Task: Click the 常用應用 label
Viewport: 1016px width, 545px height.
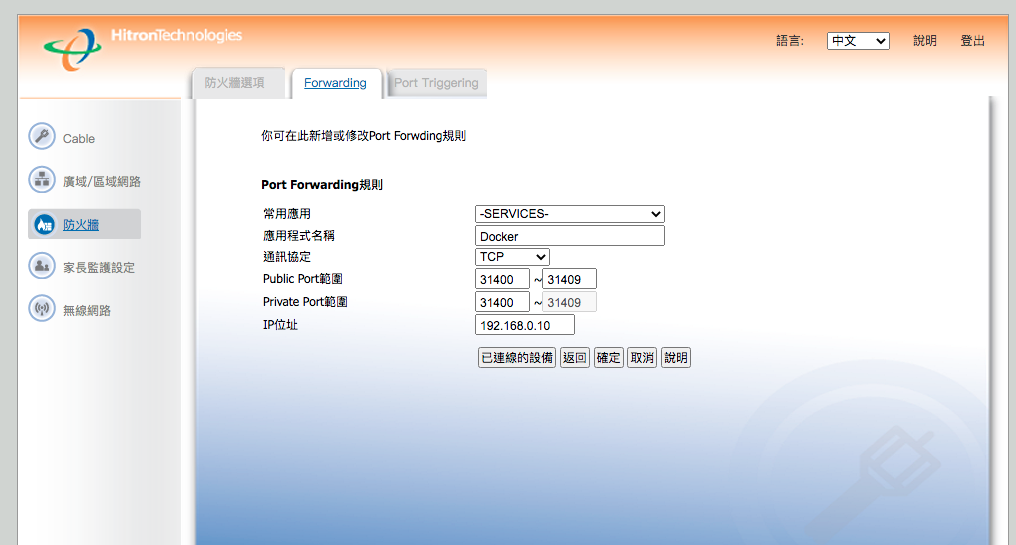Action: (x=287, y=214)
